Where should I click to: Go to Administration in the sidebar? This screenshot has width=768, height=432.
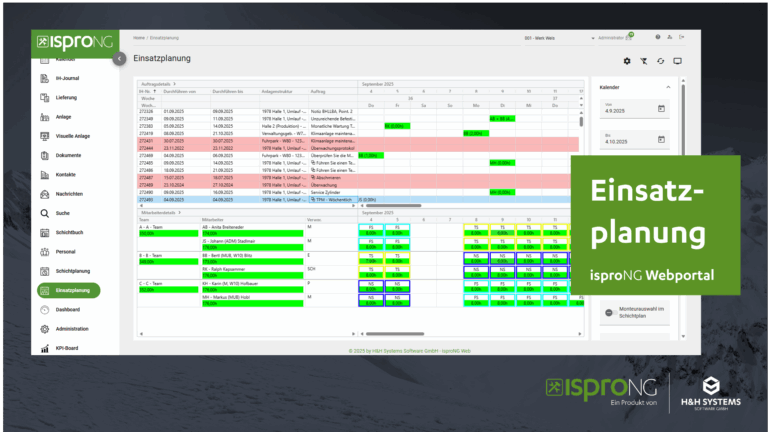[72, 329]
